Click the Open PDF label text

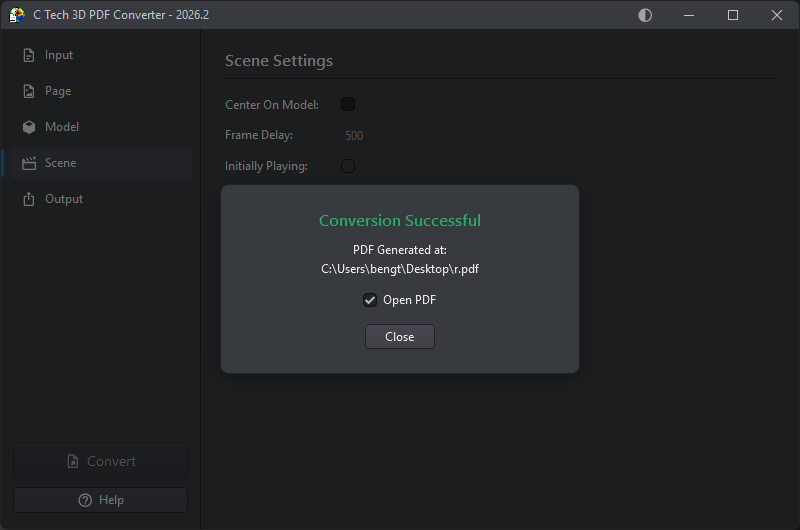click(x=410, y=300)
